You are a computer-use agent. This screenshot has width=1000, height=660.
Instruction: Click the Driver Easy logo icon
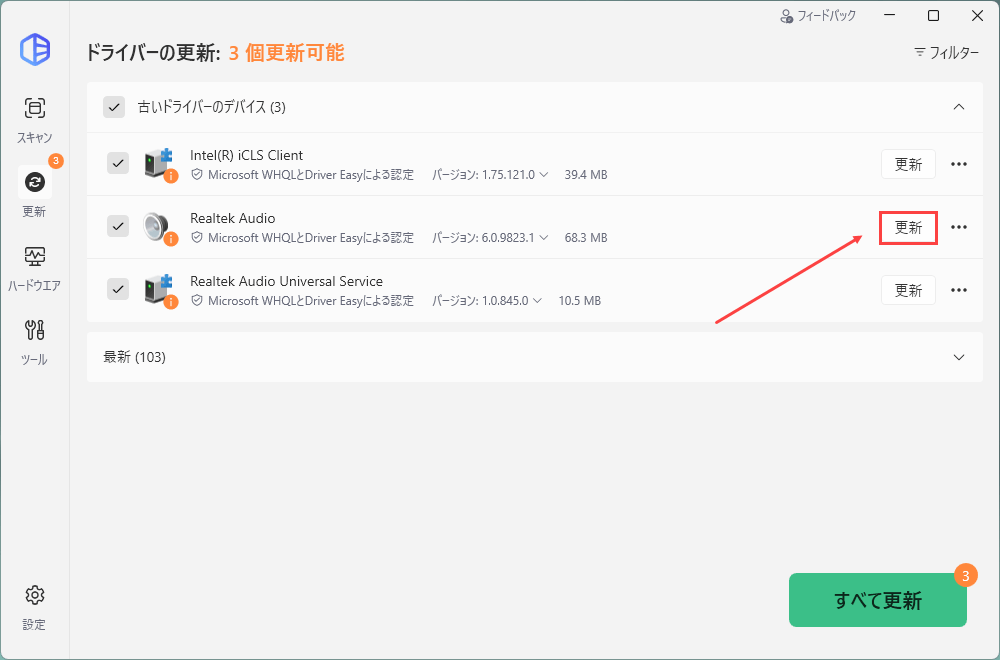34,49
